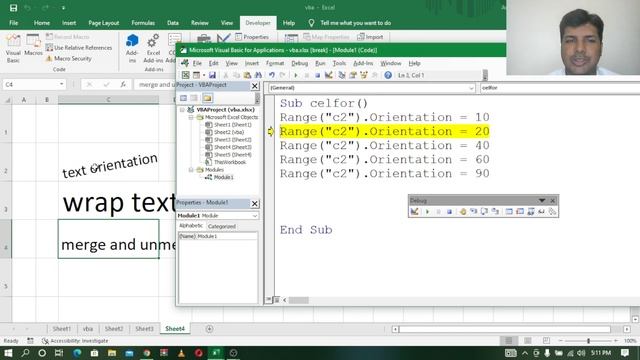Click Step Into in the Debug toolbar

[473, 211]
